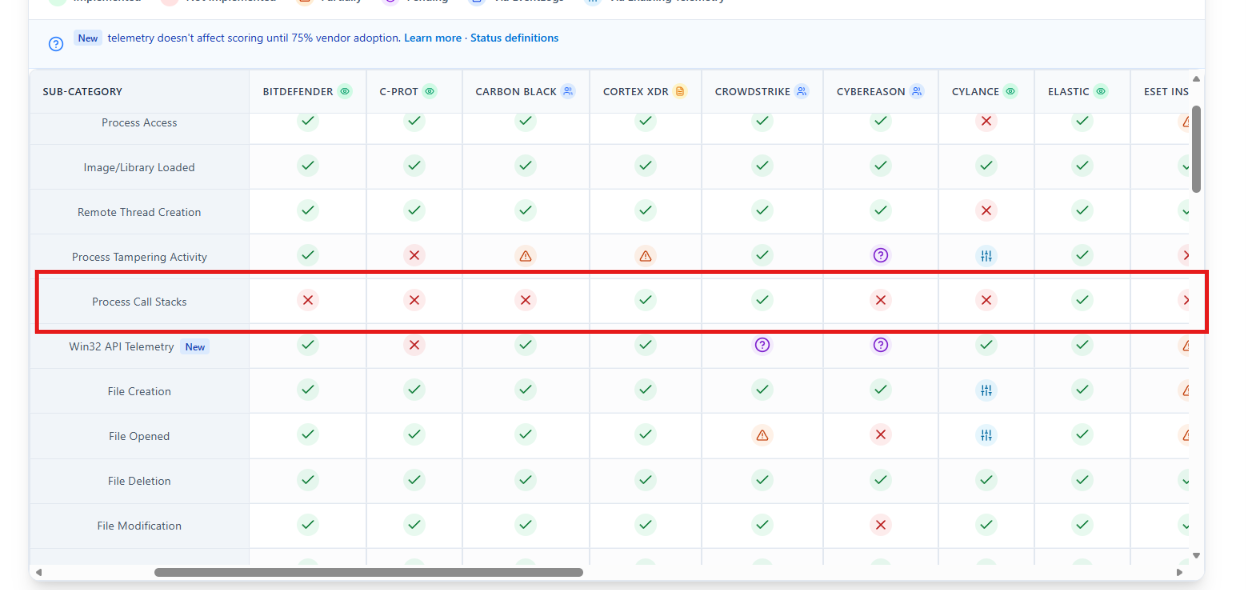Click the eye icon next to C-Prot header
This screenshot has width=1246, height=590.
coord(430,91)
